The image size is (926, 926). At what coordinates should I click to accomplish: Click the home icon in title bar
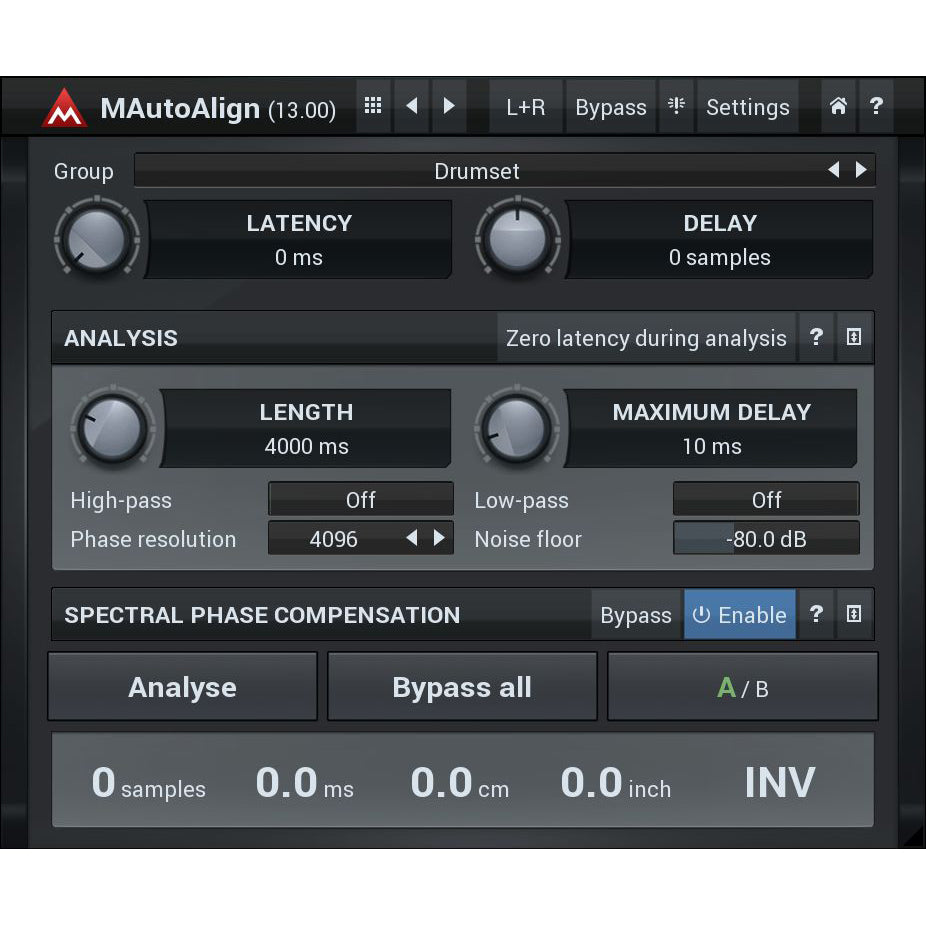838,107
